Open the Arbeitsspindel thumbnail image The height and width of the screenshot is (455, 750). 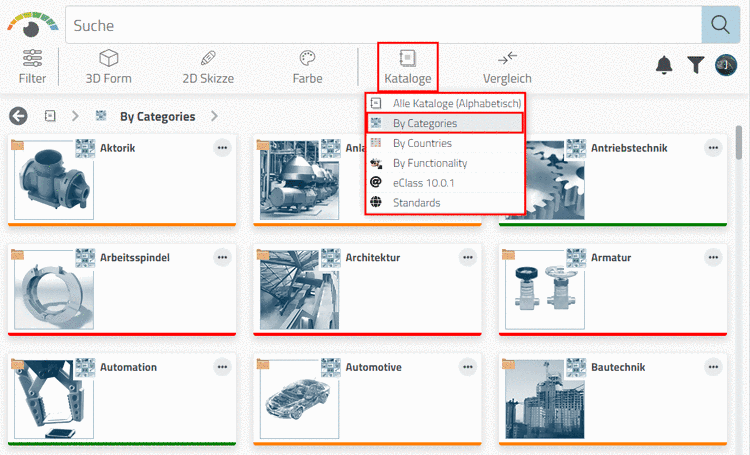(54, 289)
